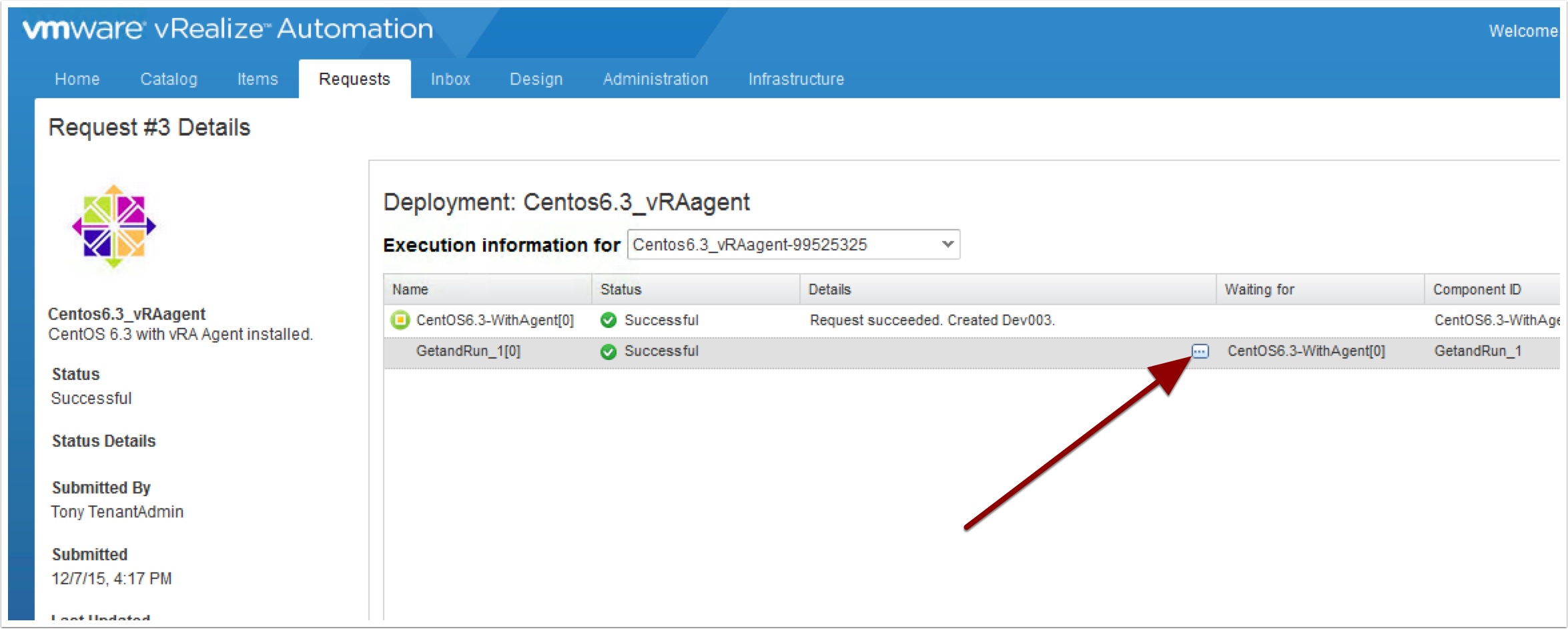Click dropdown arrow next to Centos6.3_vRAagent-99525325
This screenshot has width=1568, height=629.
point(947,245)
